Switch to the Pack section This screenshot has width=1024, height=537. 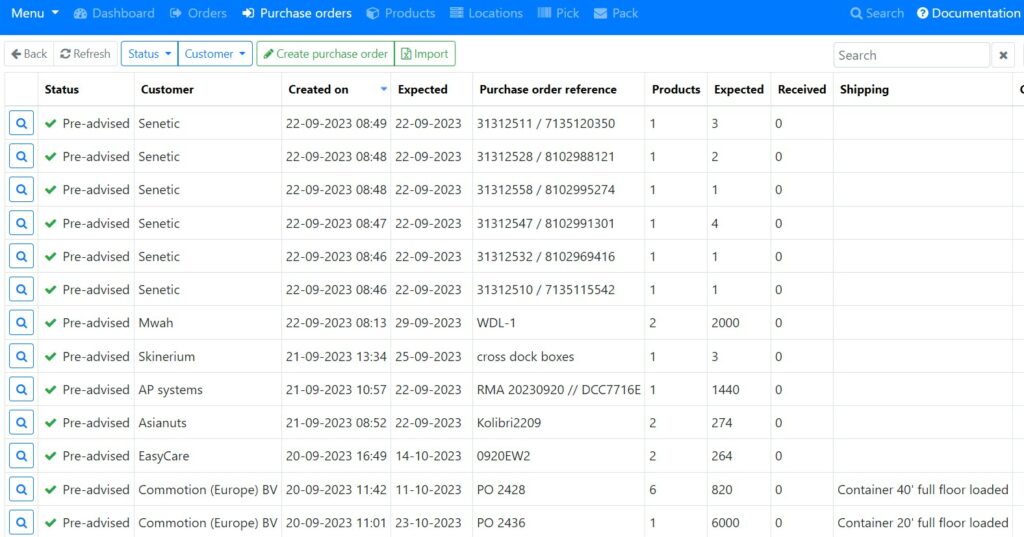coord(616,13)
